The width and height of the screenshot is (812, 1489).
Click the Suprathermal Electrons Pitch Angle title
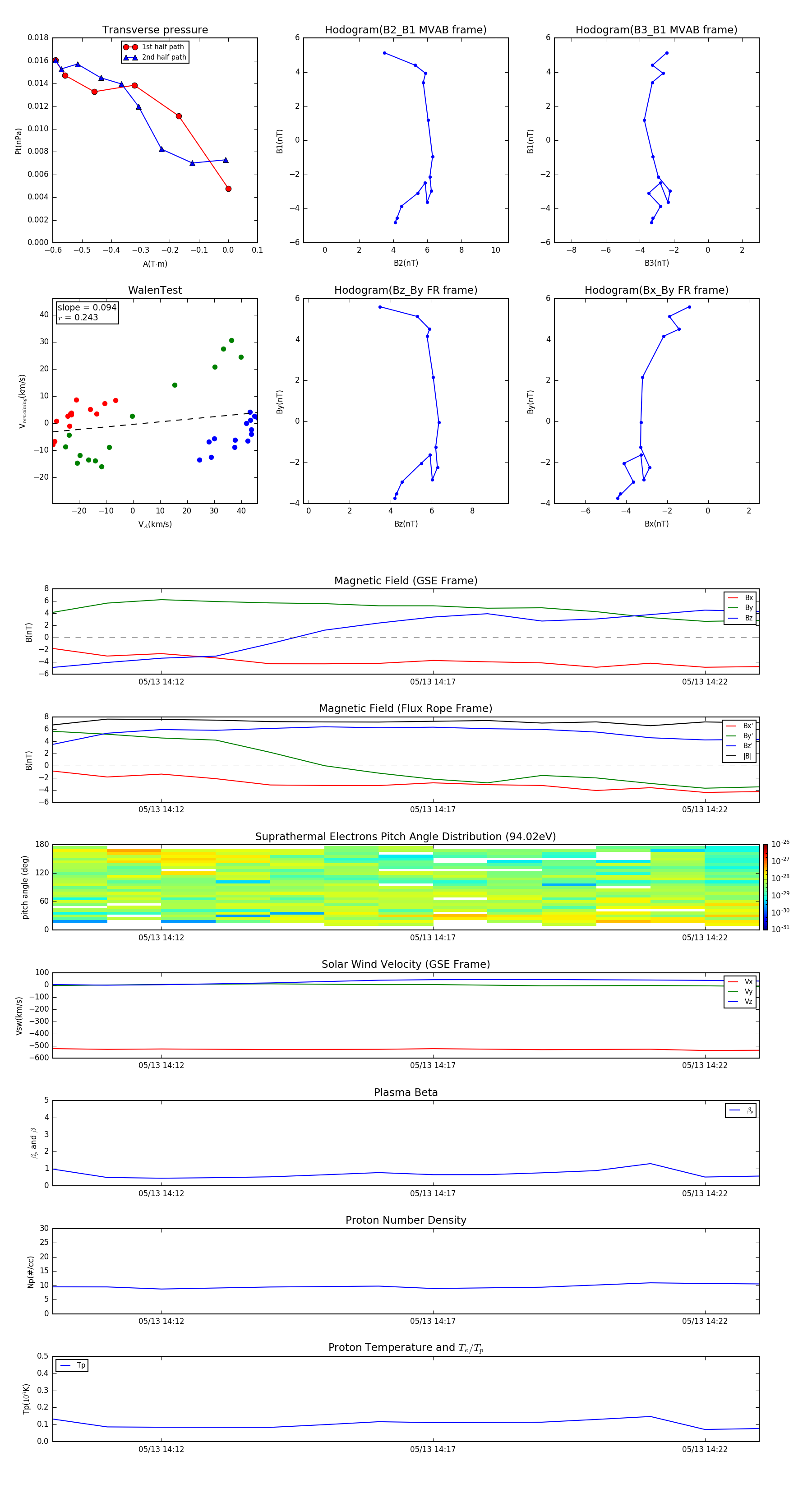[406, 837]
